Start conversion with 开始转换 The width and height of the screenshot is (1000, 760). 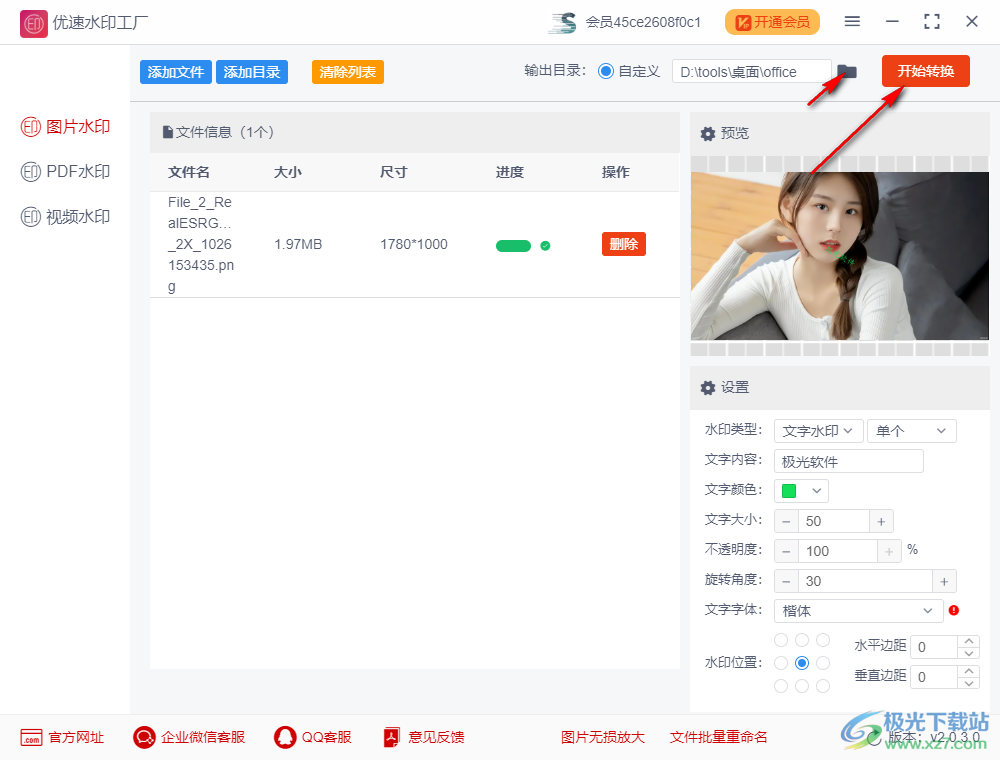pos(925,71)
